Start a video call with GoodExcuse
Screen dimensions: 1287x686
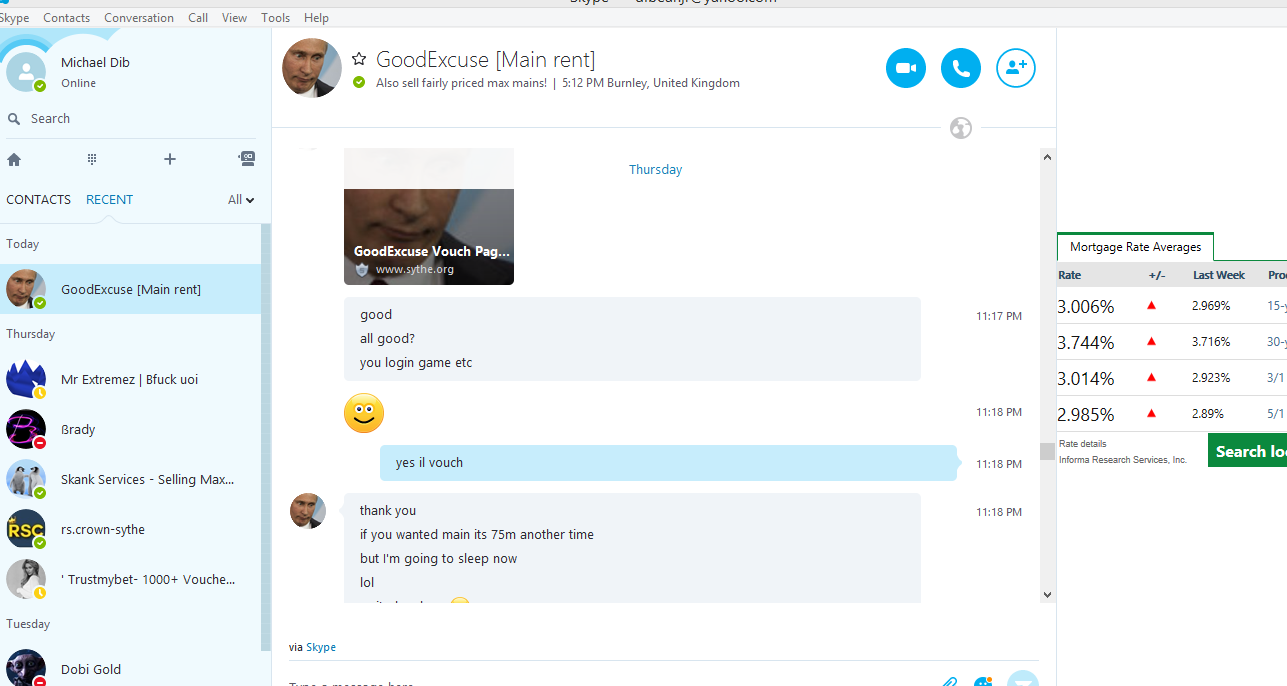906,68
